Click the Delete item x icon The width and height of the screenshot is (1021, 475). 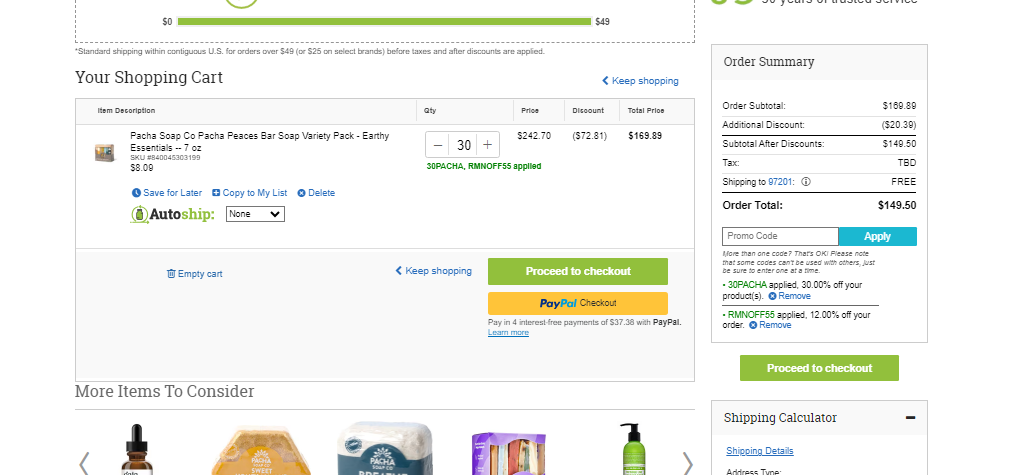(301, 193)
